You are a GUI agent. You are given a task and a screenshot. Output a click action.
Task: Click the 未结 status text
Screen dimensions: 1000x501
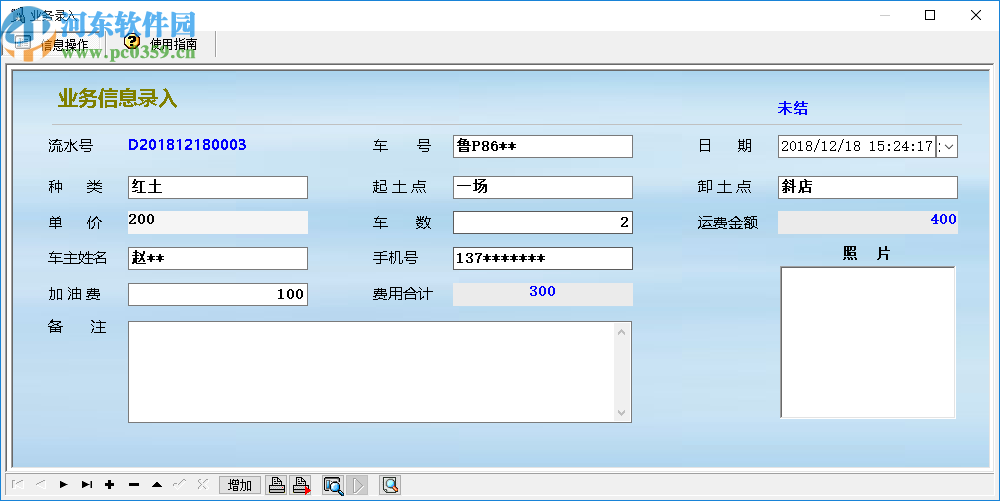point(793,108)
